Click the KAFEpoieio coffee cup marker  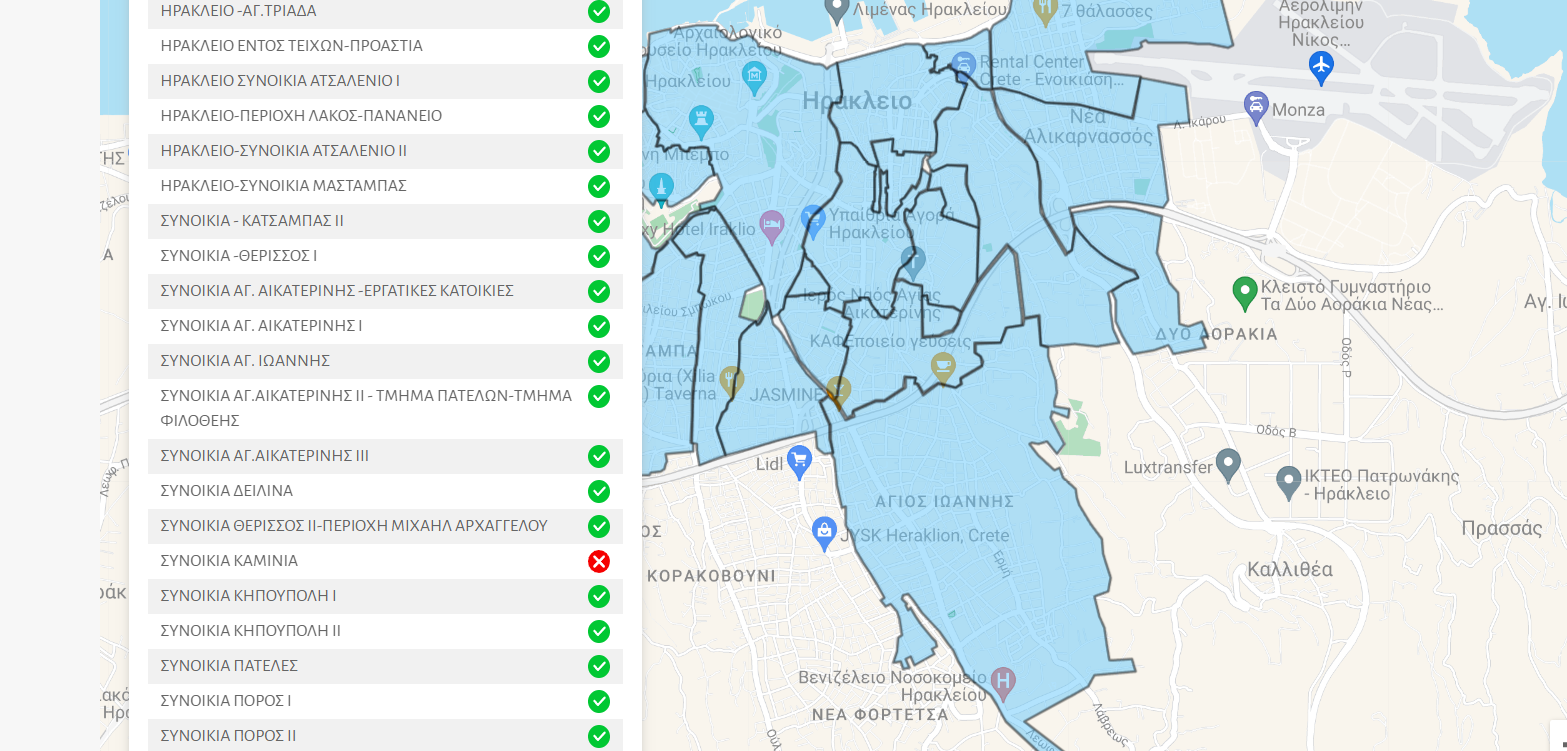click(x=942, y=366)
